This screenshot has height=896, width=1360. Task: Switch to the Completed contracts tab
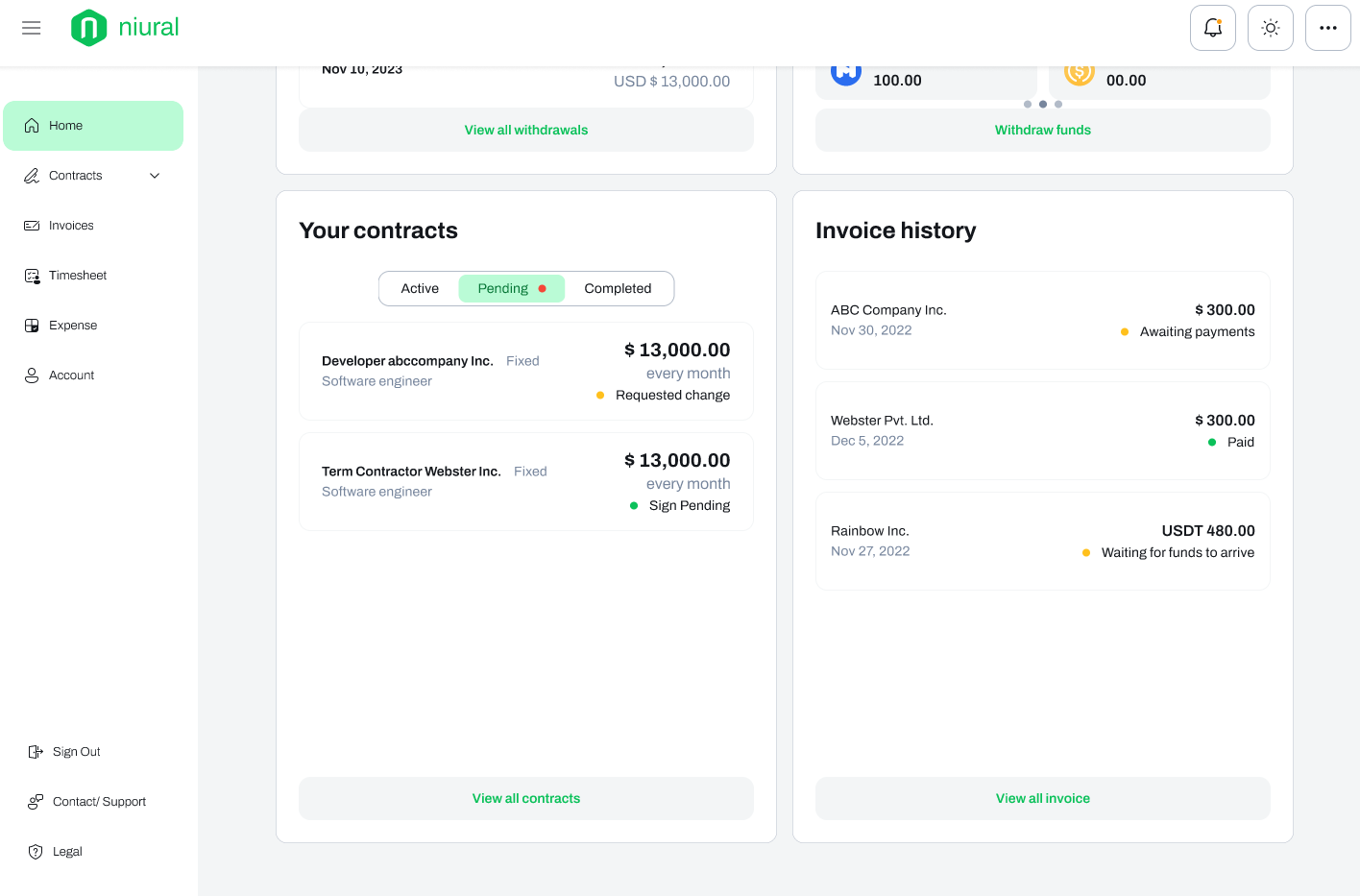click(x=618, y=288)
